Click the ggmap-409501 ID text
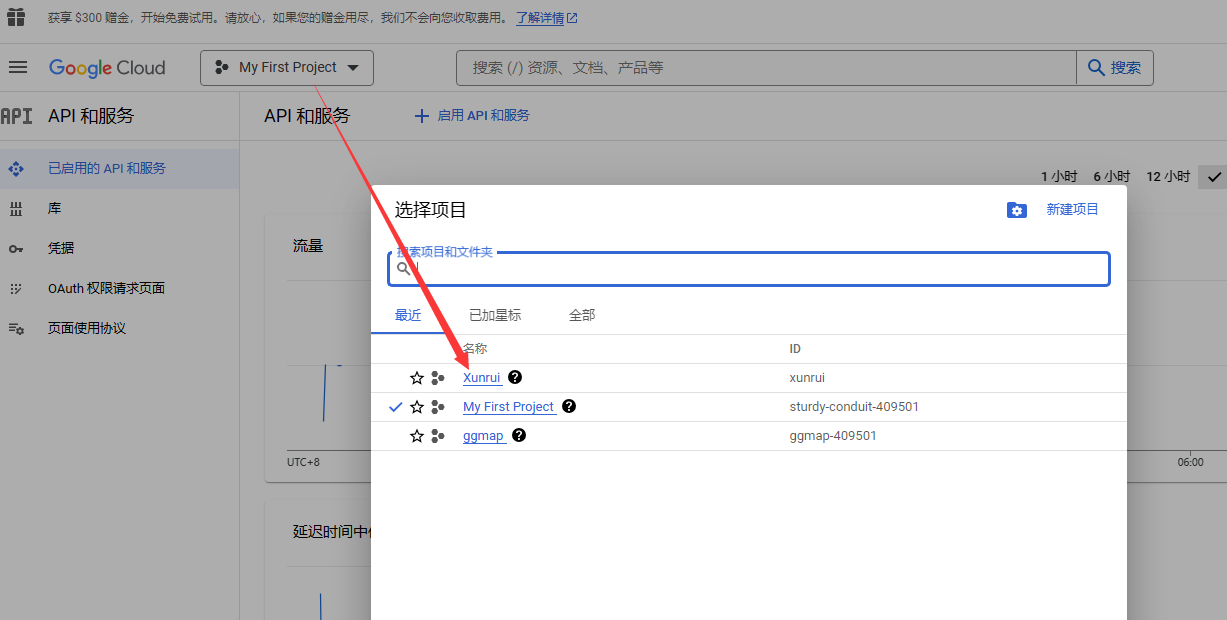Image resolution: width=1227 pixels, height=620 pixels. pos(833,436)
